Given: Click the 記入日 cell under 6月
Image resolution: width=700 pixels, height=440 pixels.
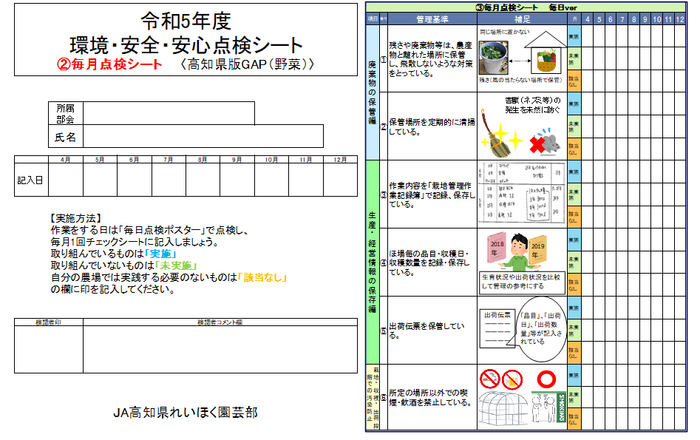Looking at the screenshot, I should pos(134,180).
